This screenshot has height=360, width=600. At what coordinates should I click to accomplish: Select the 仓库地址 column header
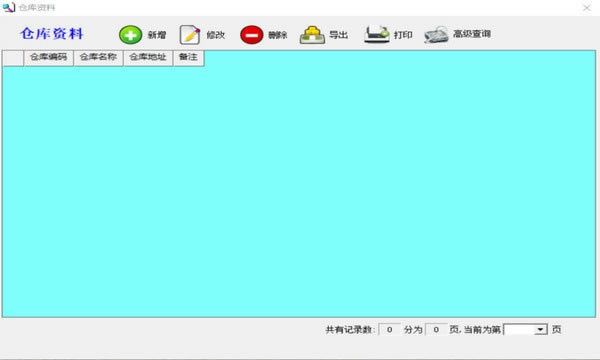click(x=148, y=58)
